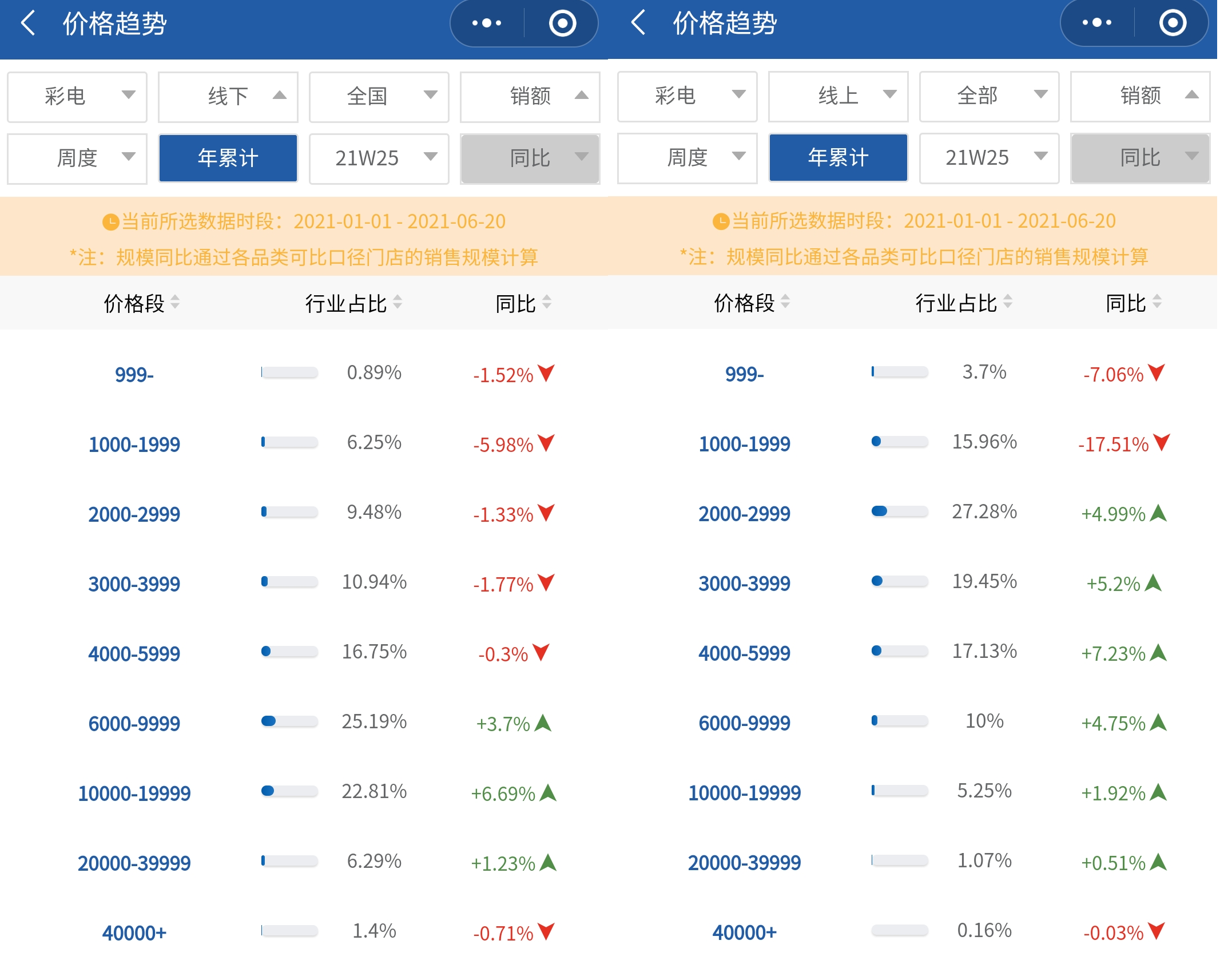The width and height of the screenshot is (1220, 980).
Task: Open left panel 6000-9999 price segment
Action: point(134,724)
